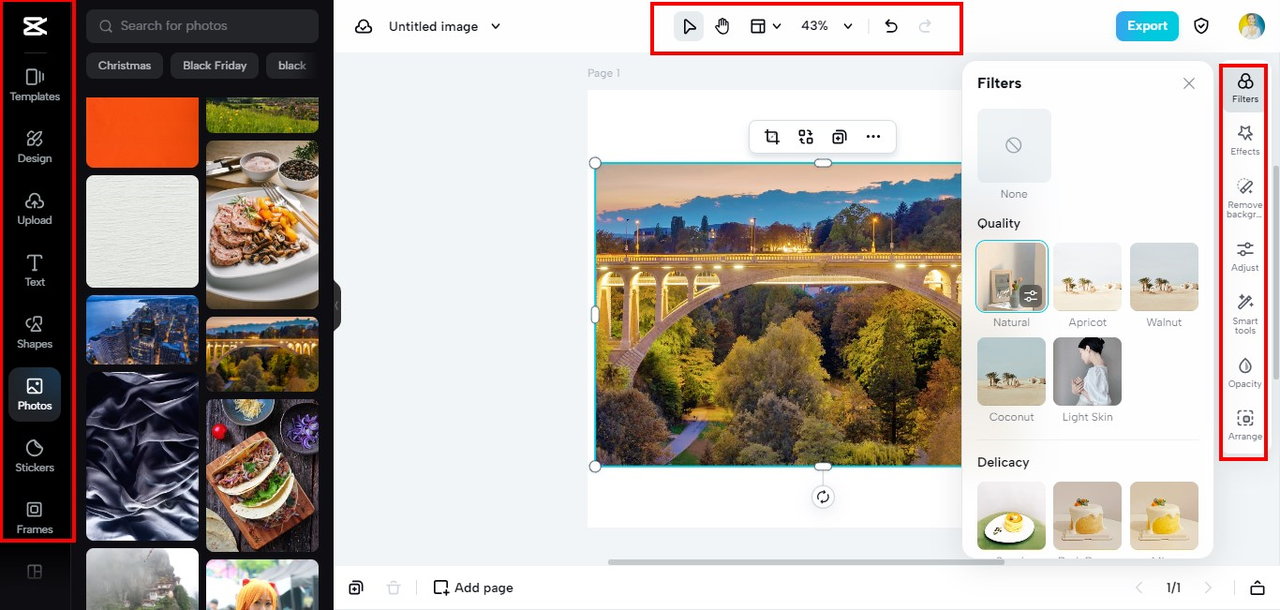Redo the last undone action
1280x610 pixels.
point(925,27)
